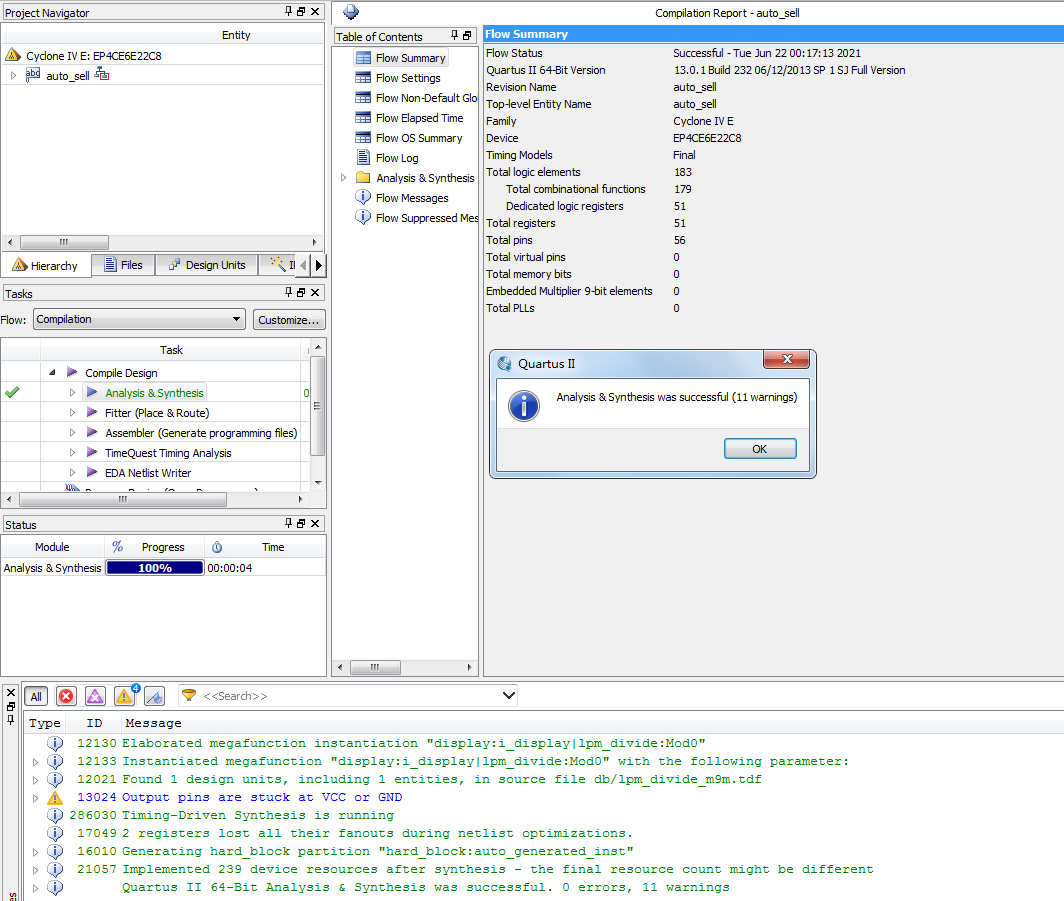Switch to Design Units tab

[207, 265]
